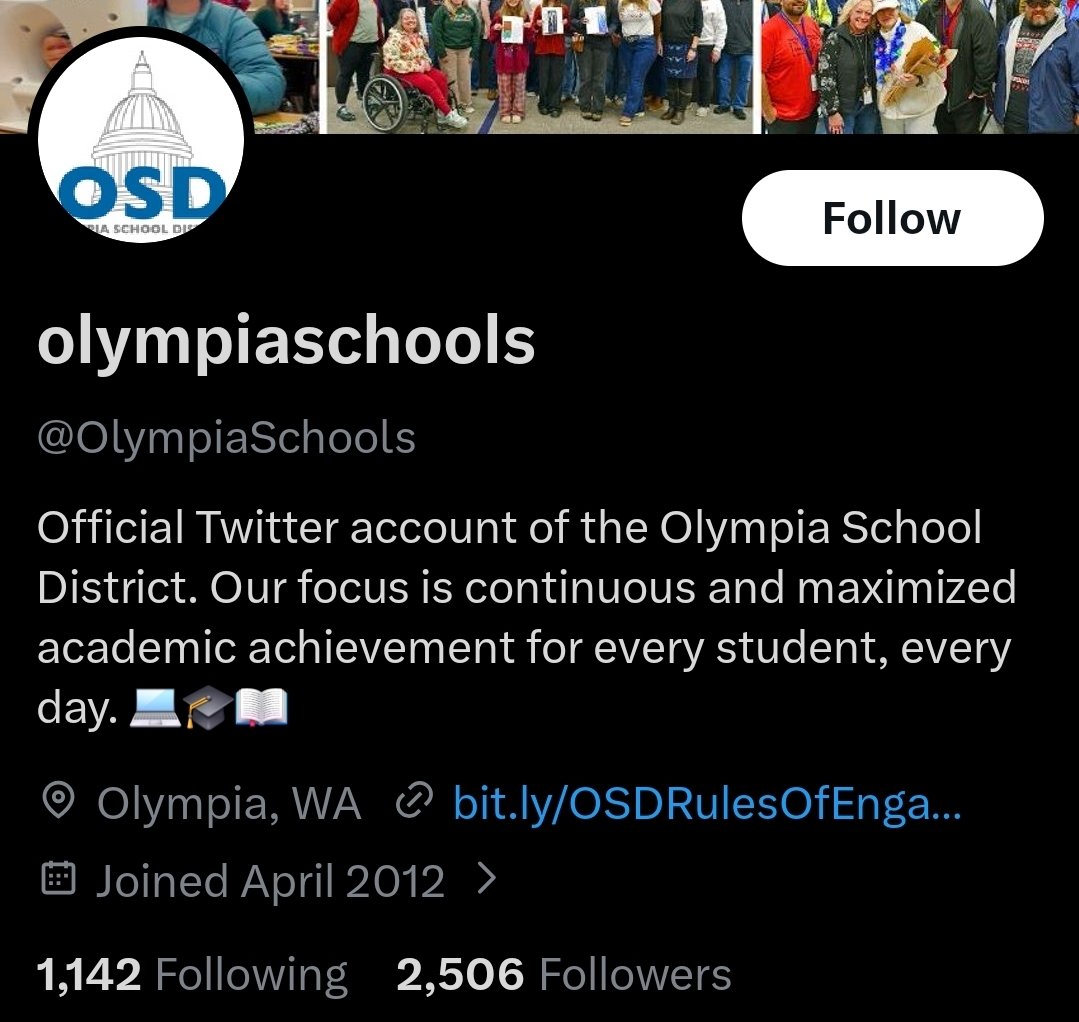The image size is (1079, 1022).
Task: Click the link chain icon before bit.ly URL
Action: pos(414,800)
